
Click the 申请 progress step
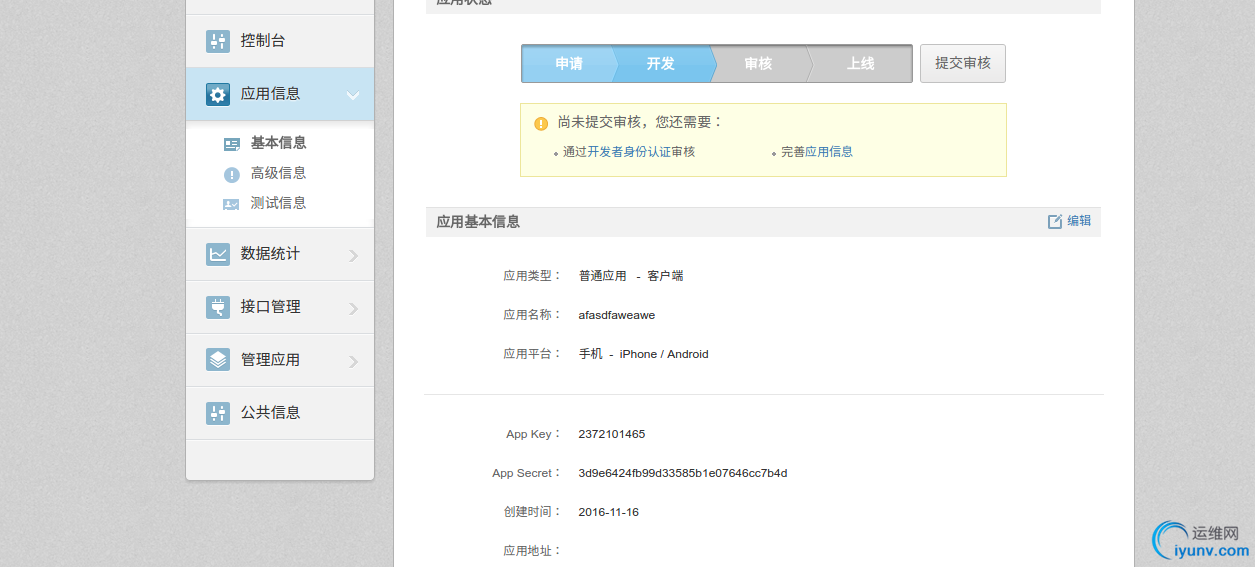(x=569, y=63)
